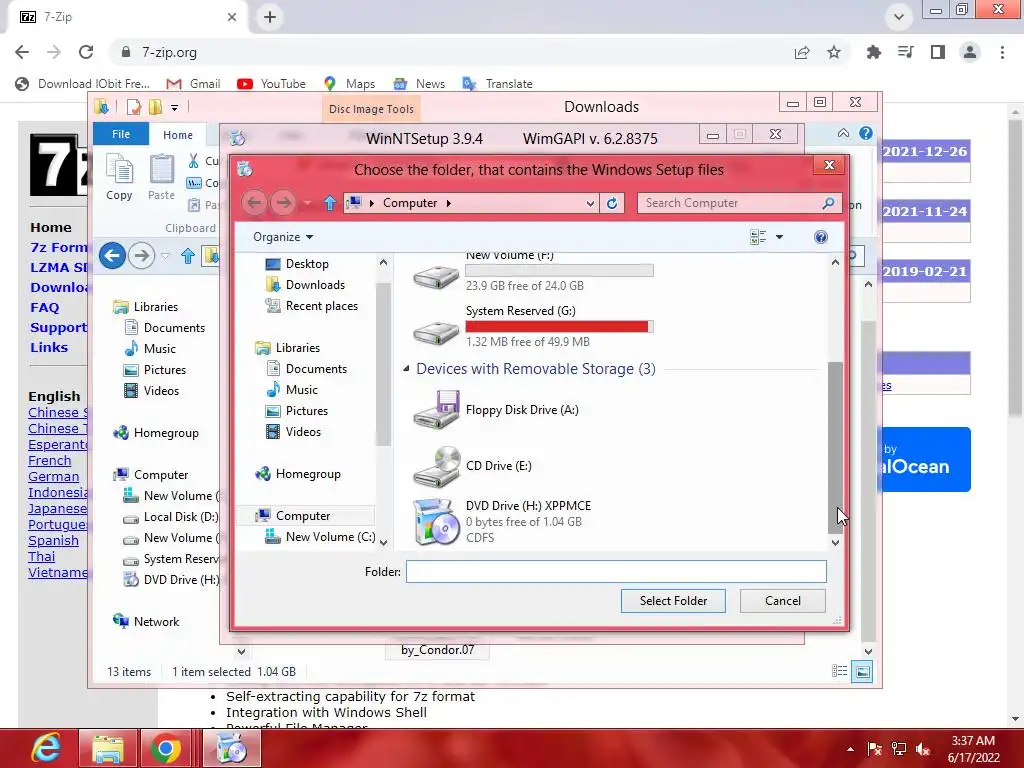Switch to details view in Downloads window

(840, 671)
